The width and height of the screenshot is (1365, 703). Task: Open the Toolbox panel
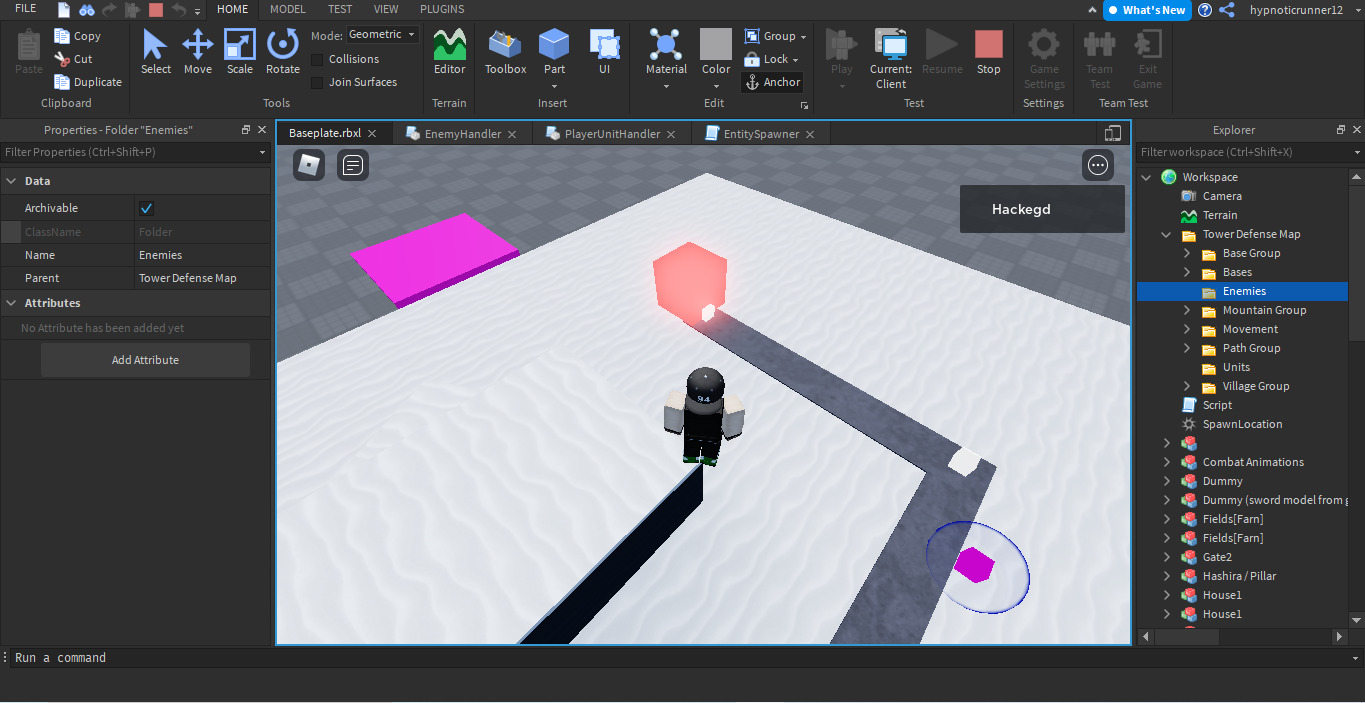505,51
